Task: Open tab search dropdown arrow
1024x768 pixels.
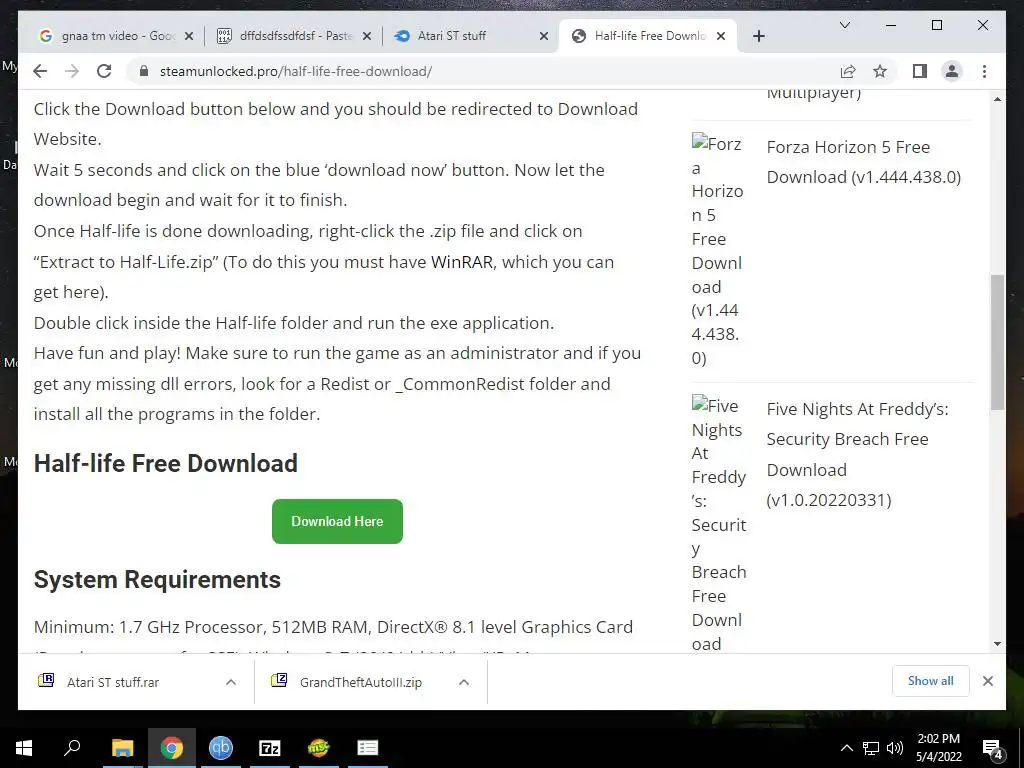Action: click(844, 25)
